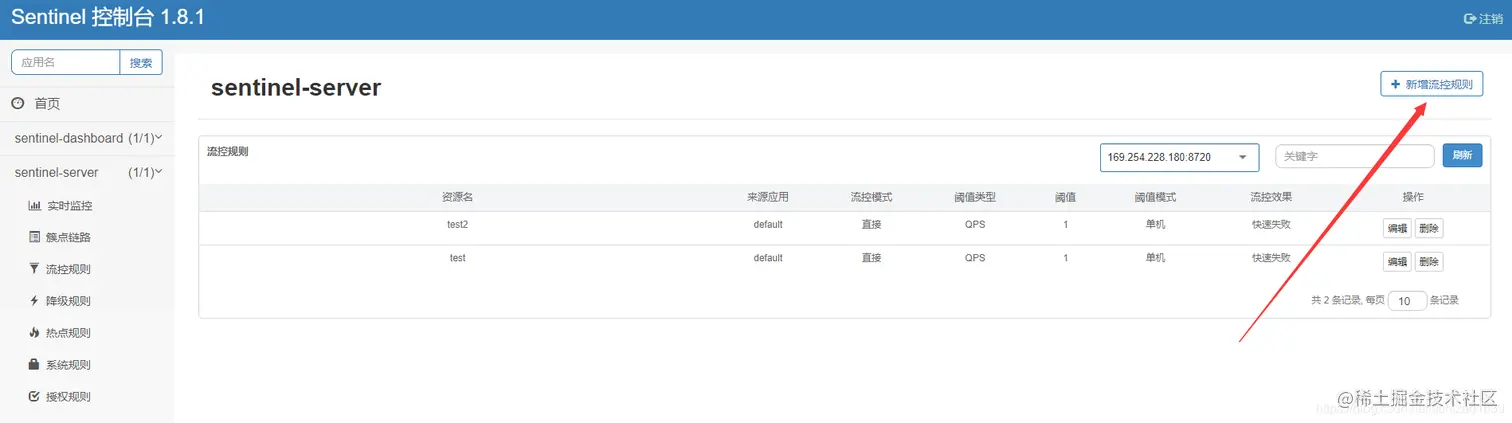Click the lock icon beside 系统规则
1512x423 pixels.
coord(35,365)
